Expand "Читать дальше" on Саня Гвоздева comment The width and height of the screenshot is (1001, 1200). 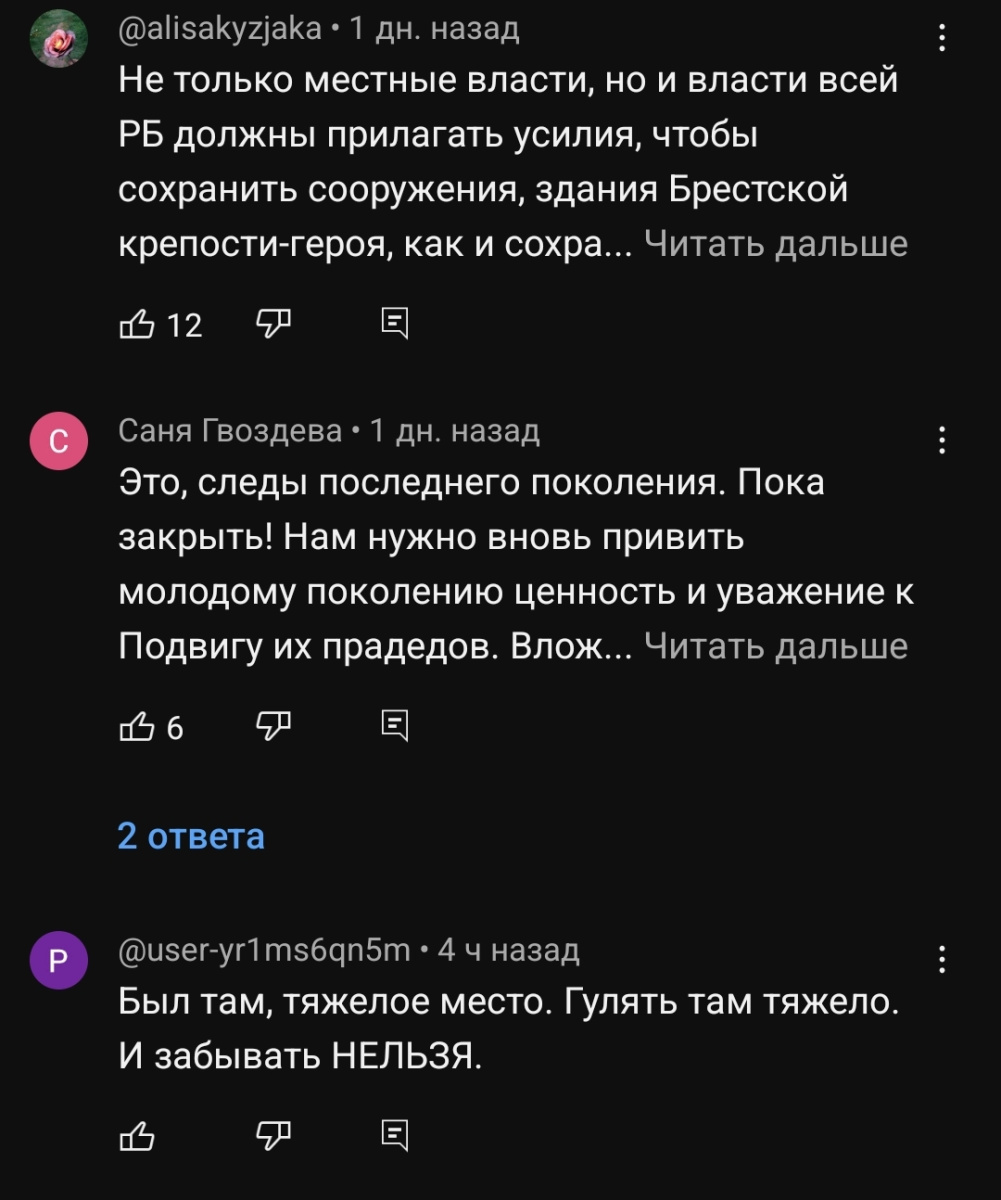point(776,647)
